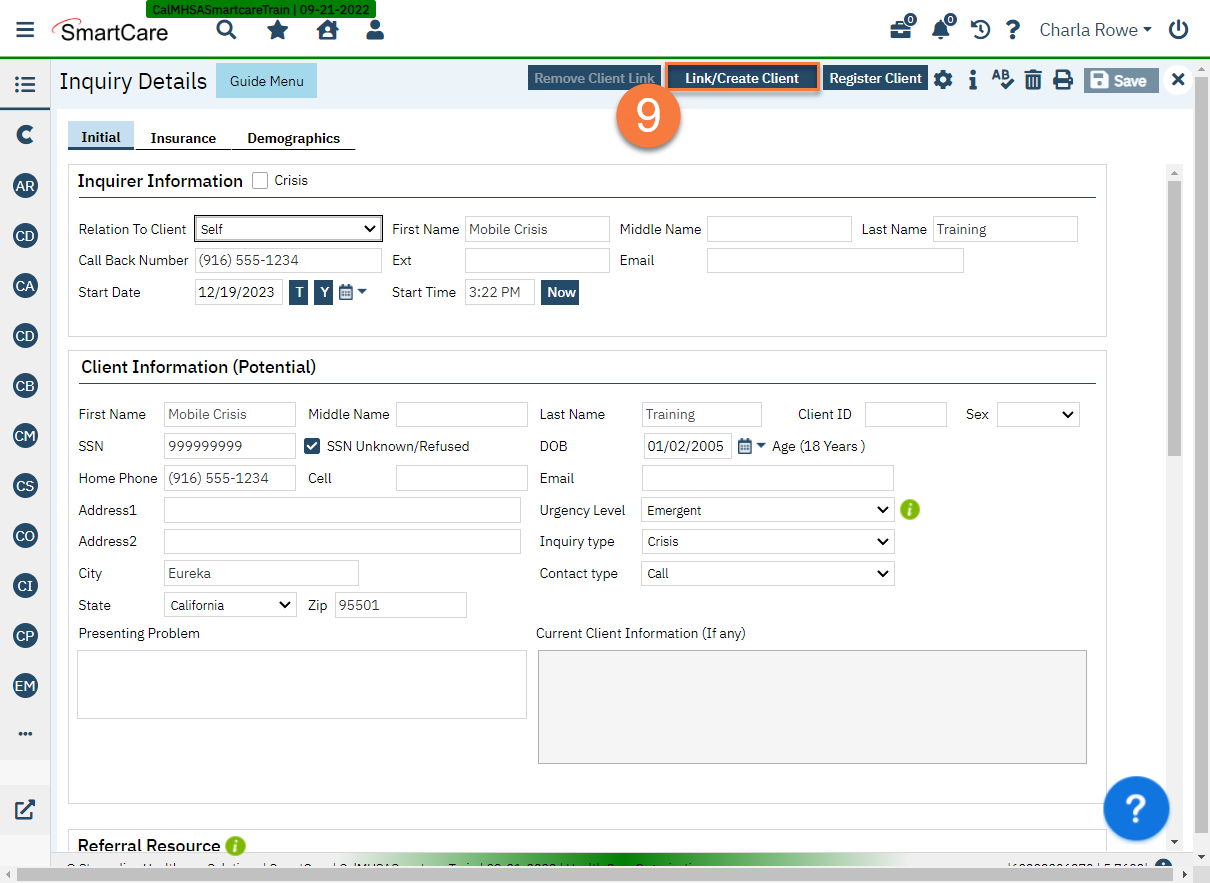View record information via the info icon
The image size is (1210, 883).
973,79
